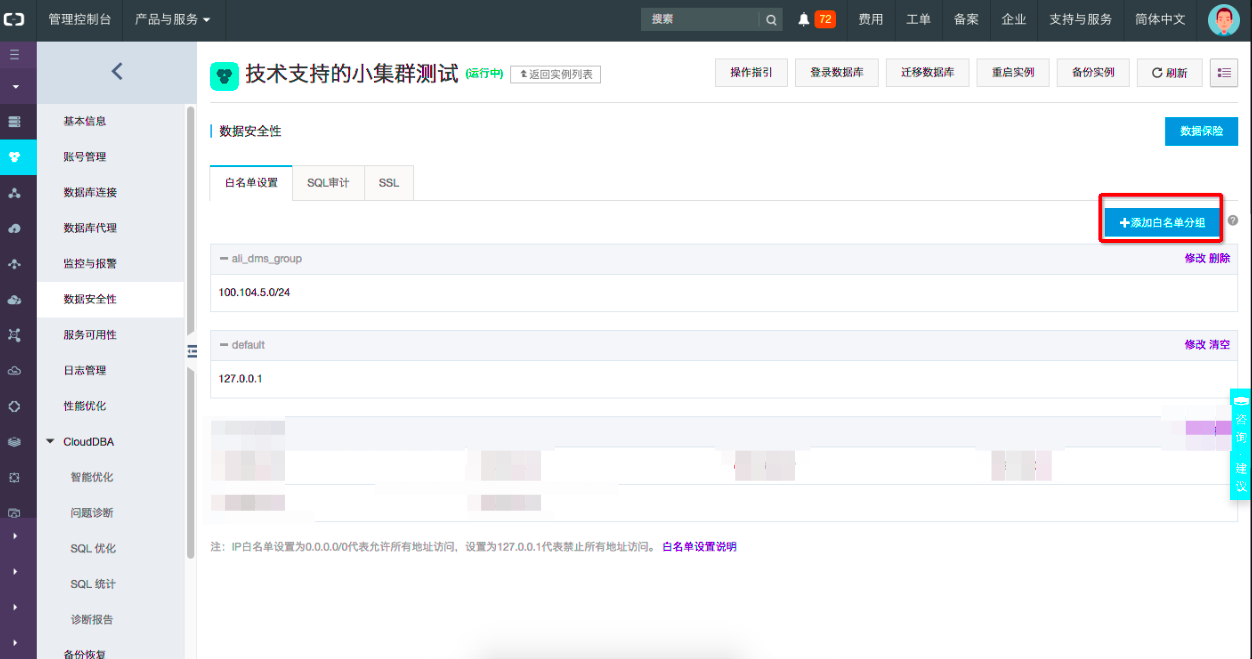Switch to the SQL审计 tab
This screenshot has height=659, width=1252.
click(x=328, y=183)
